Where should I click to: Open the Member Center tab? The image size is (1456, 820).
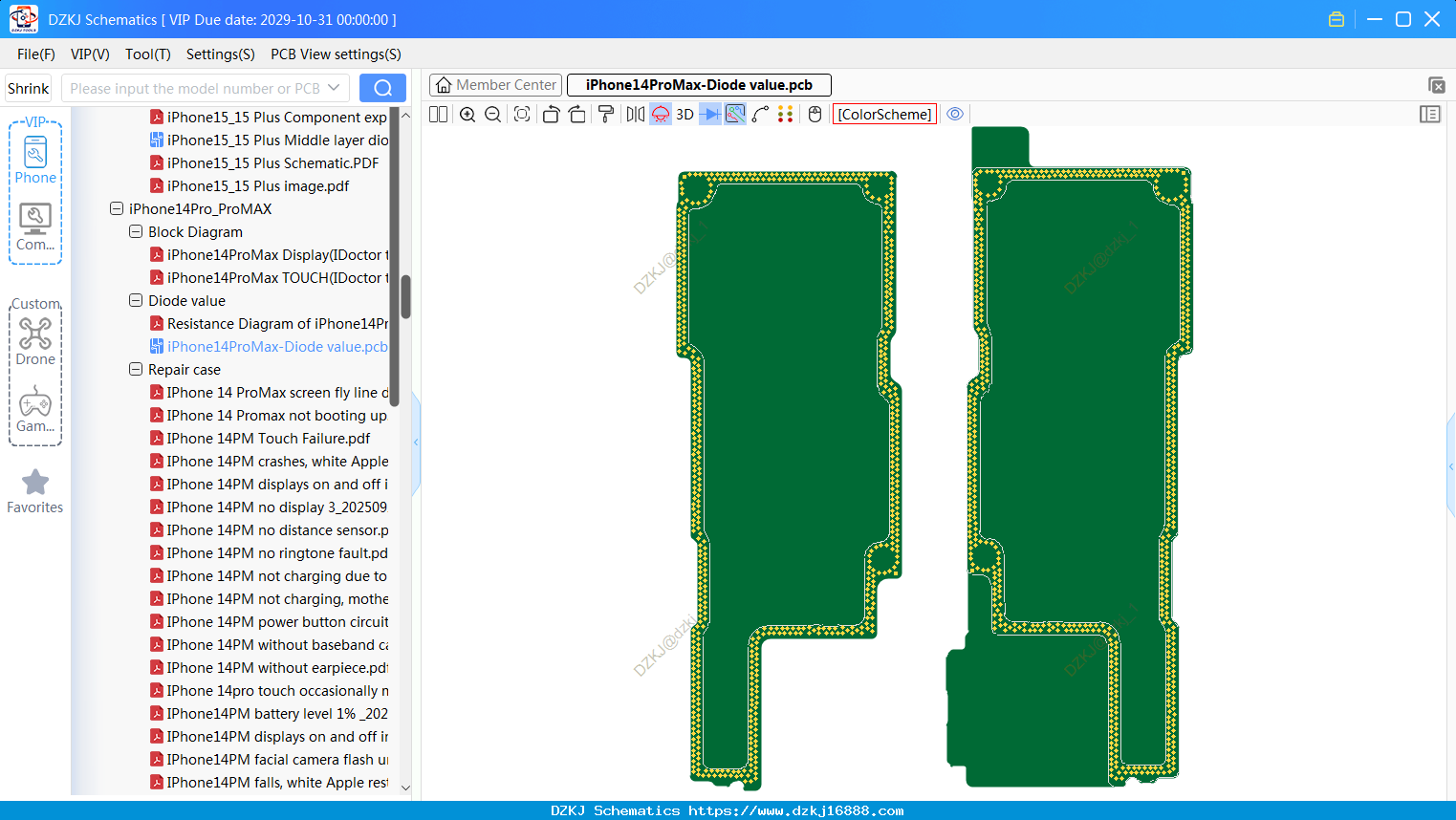point(496,85)
